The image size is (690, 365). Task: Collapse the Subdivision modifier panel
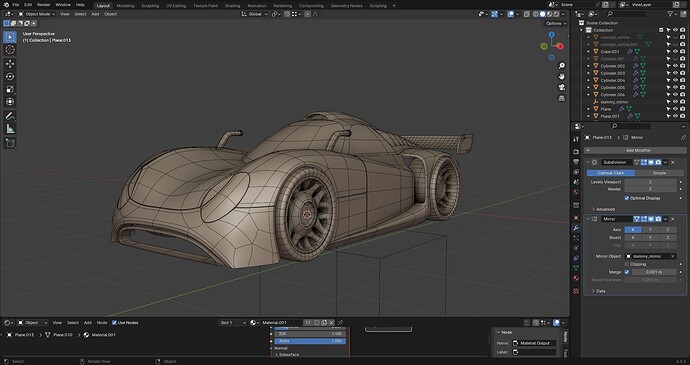coord(588,162)
